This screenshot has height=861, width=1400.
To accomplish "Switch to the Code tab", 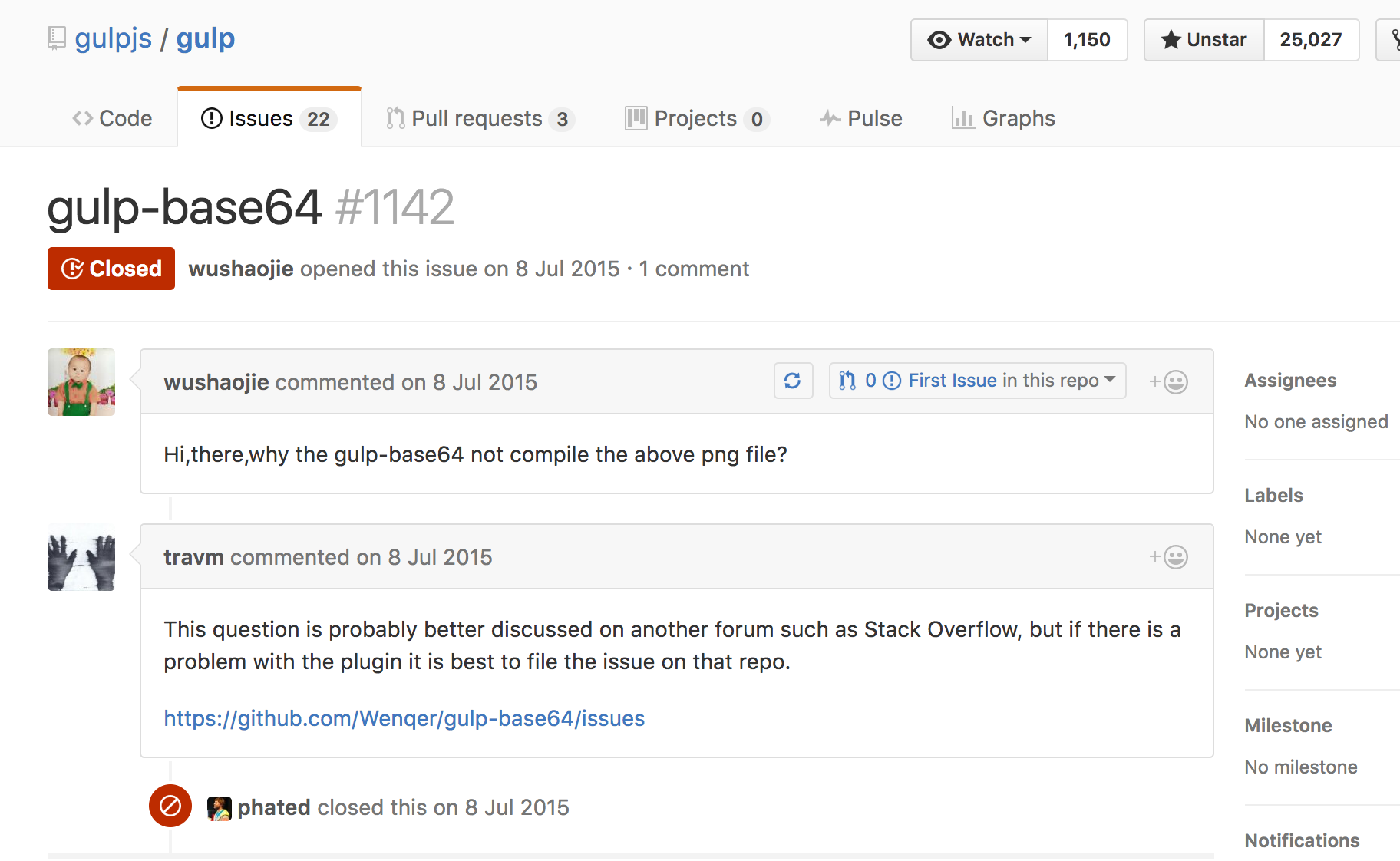I will [112, 118].
